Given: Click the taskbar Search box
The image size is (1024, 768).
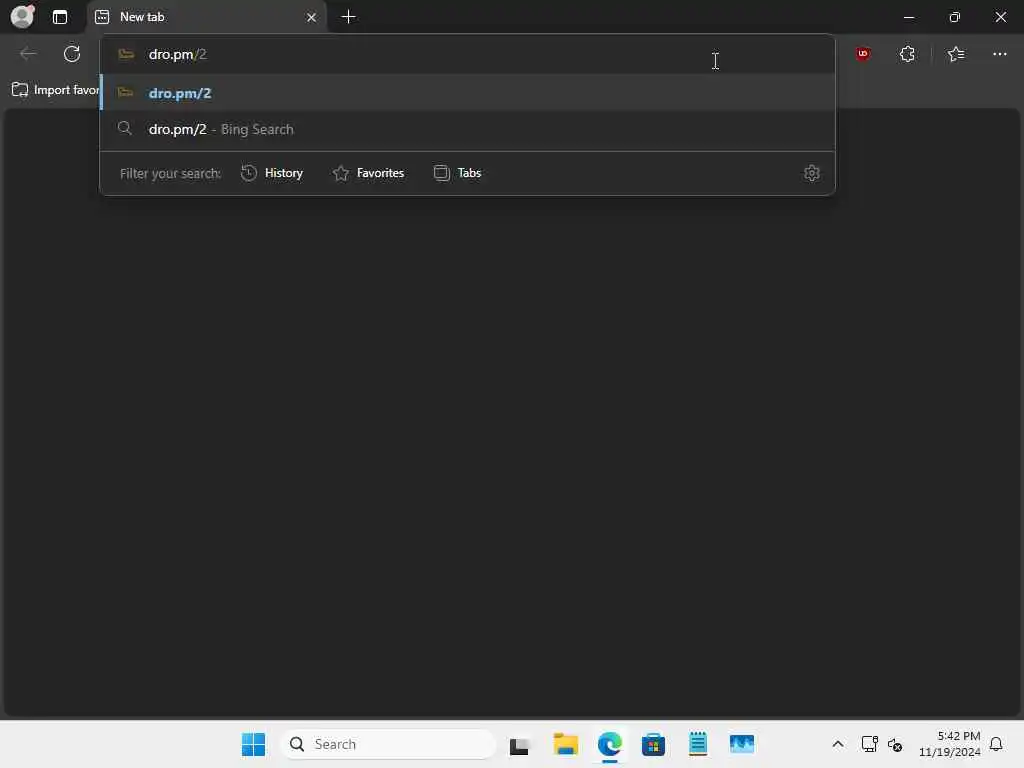Looking at the screenshot, I should (388, 744).
